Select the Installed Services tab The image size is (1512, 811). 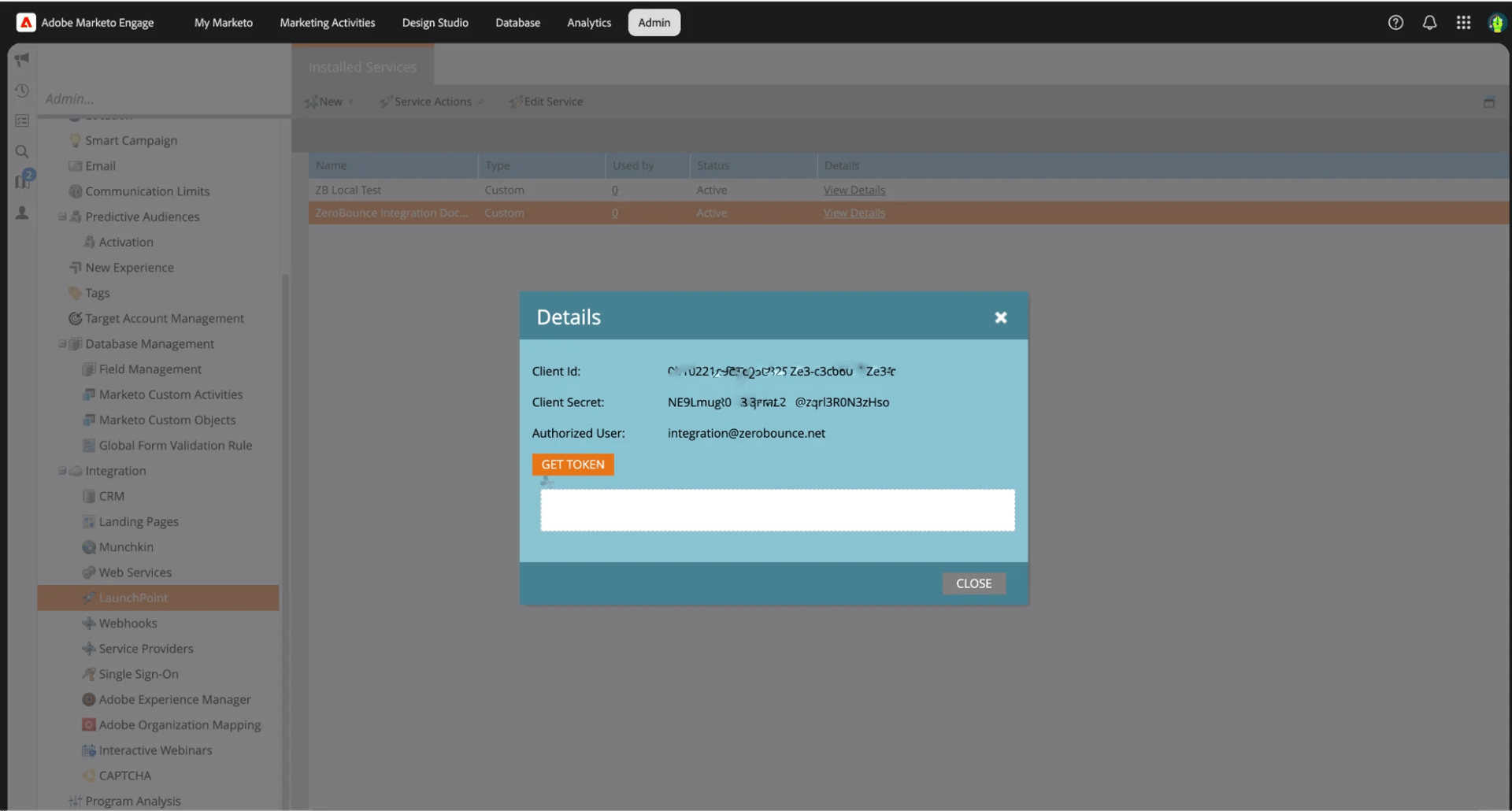click(362, 67)
